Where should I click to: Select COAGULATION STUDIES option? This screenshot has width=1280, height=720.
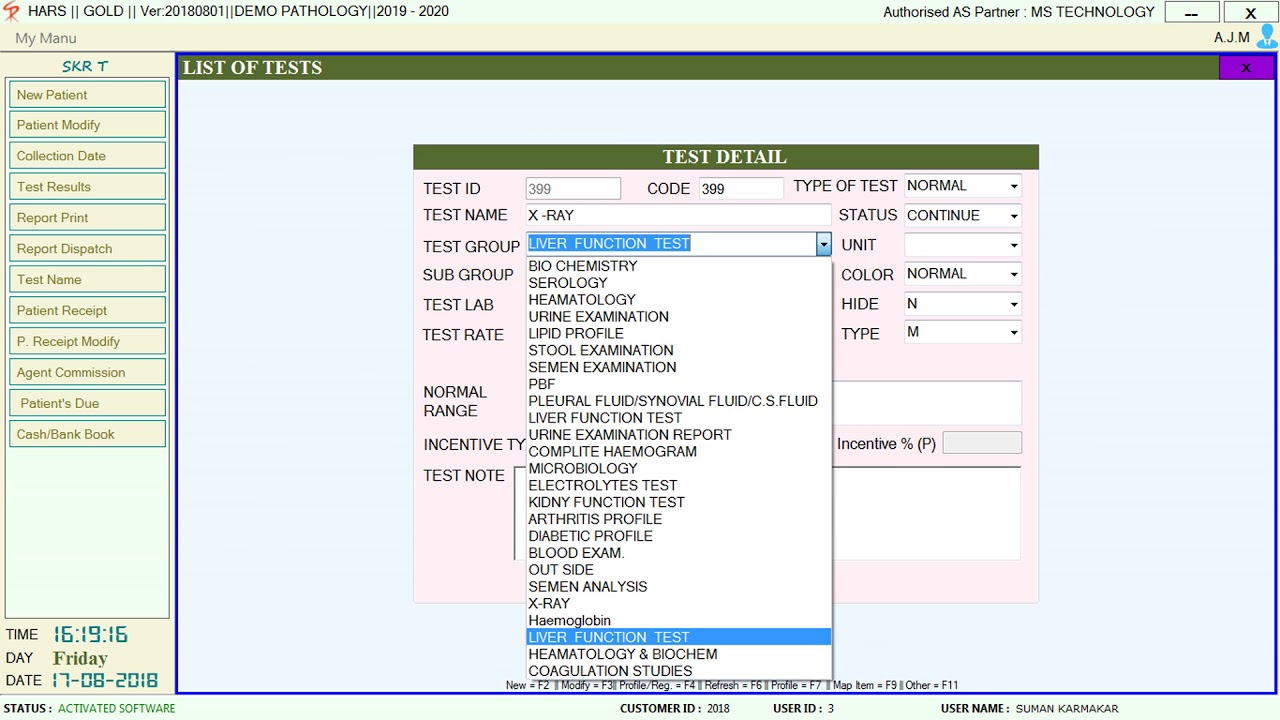(x=679, y=671)
